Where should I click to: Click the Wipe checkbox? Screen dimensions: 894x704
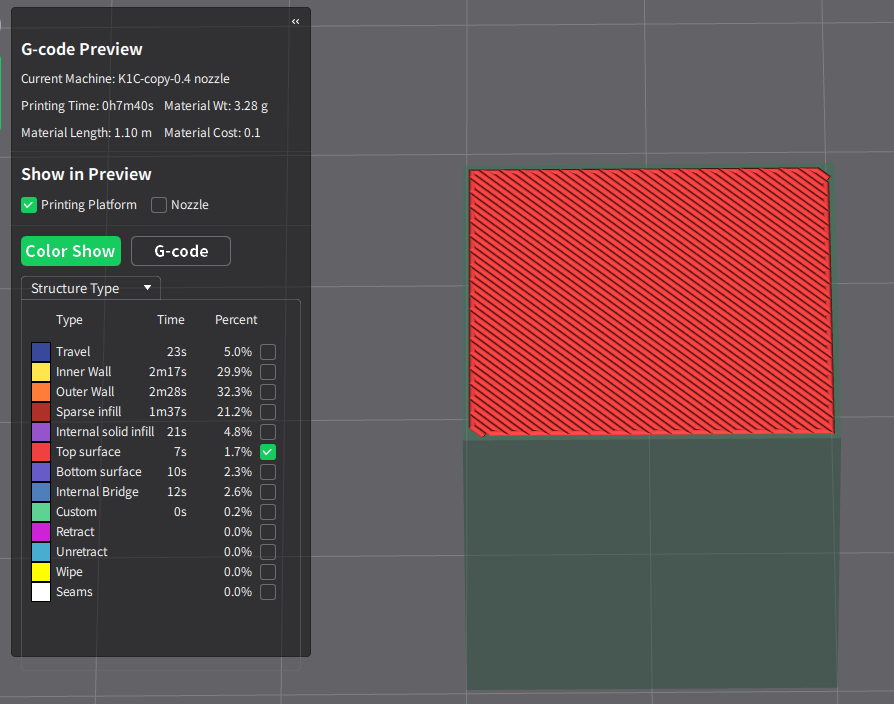pyautogui.click(x=268, y=572)
